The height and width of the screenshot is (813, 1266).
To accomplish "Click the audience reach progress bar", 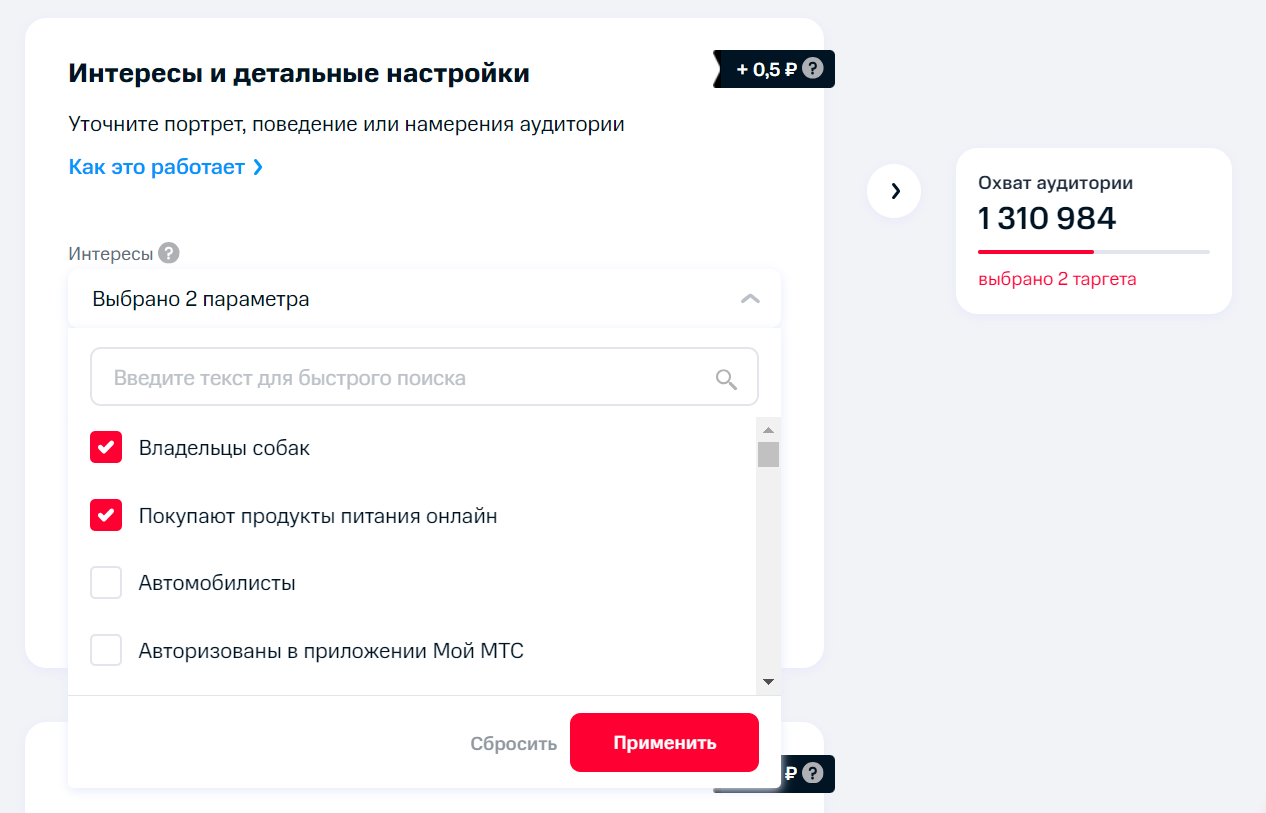I will pyautogui.click(x=1093, y=252).
